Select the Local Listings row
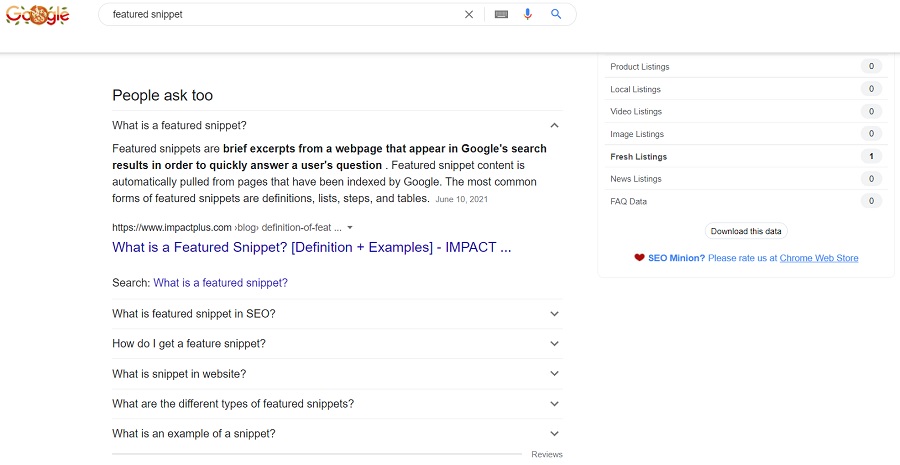 coord(745,89)
